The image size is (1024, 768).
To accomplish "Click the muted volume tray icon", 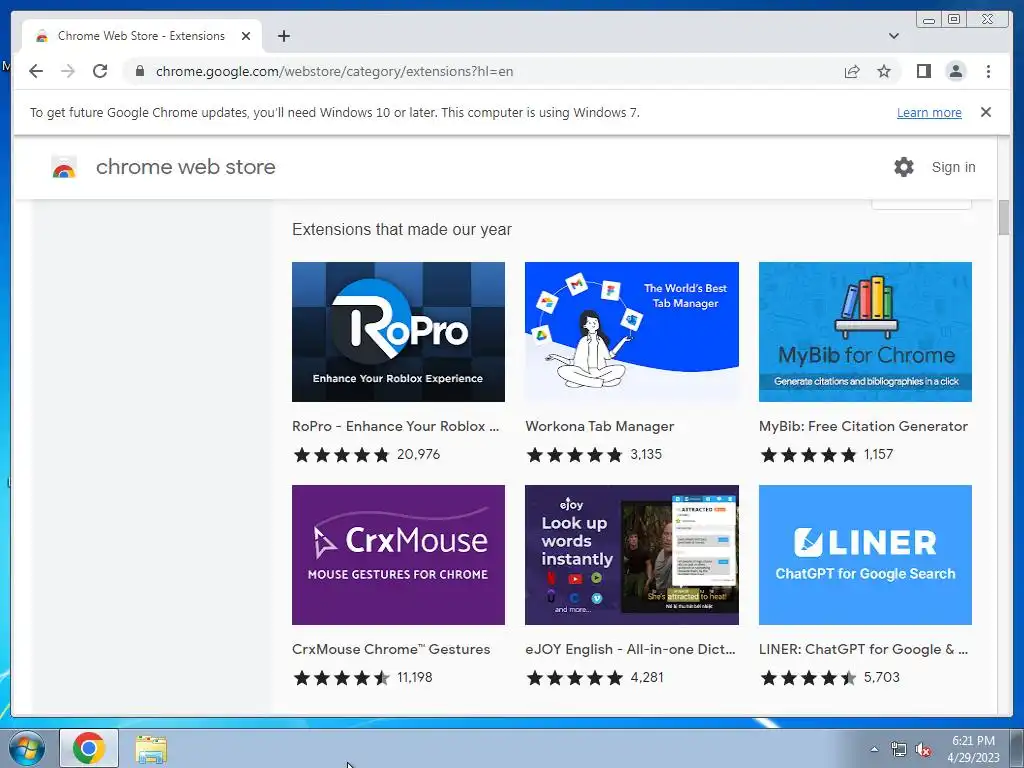I will pyautogui.click(x=923, y=750).
